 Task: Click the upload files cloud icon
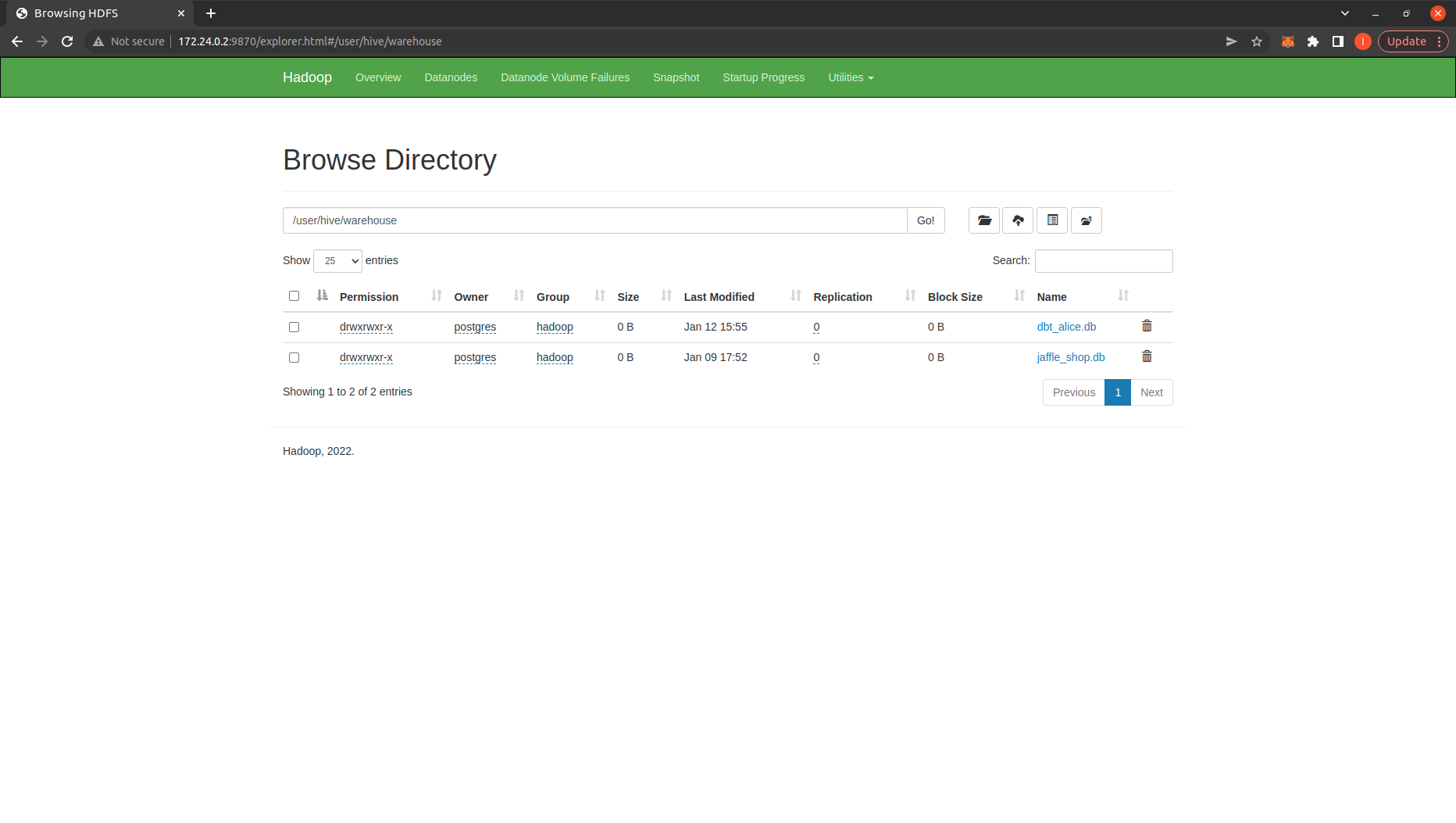[x=1018, y=220]
